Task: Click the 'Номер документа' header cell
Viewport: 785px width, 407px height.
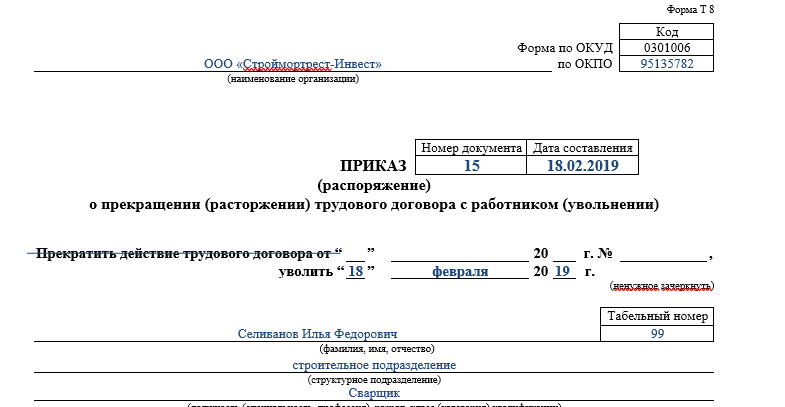Action: tap(471, 148)
